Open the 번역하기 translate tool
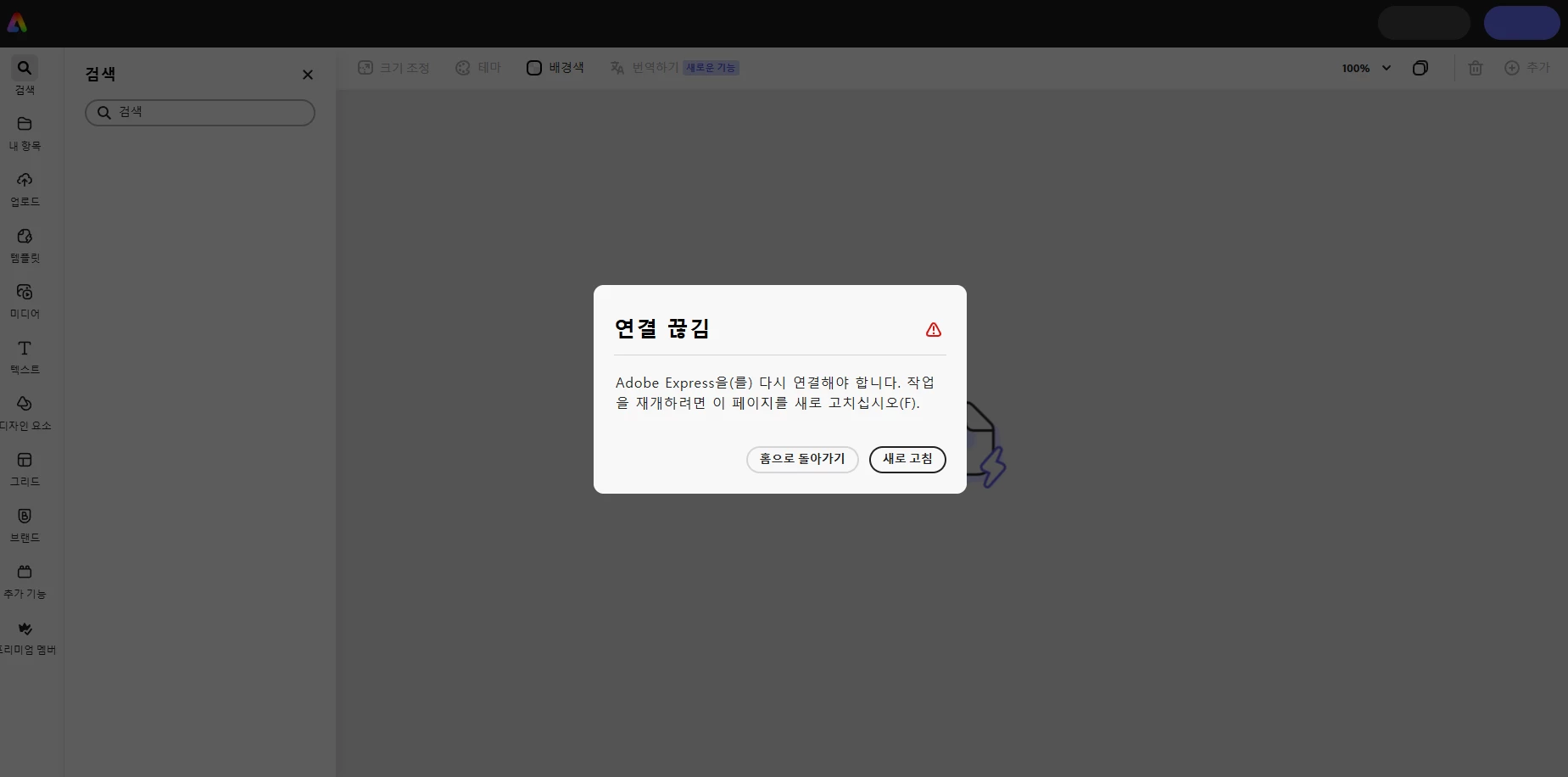The height and width of the screenshot is (777, 1568). 644,68
